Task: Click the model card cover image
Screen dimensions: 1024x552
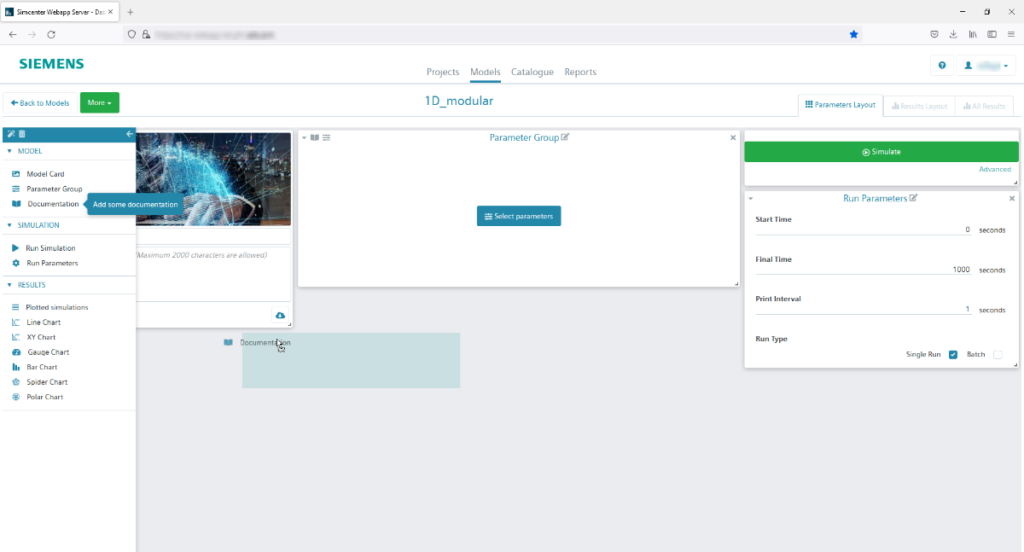Action: [x=213, y=179]
